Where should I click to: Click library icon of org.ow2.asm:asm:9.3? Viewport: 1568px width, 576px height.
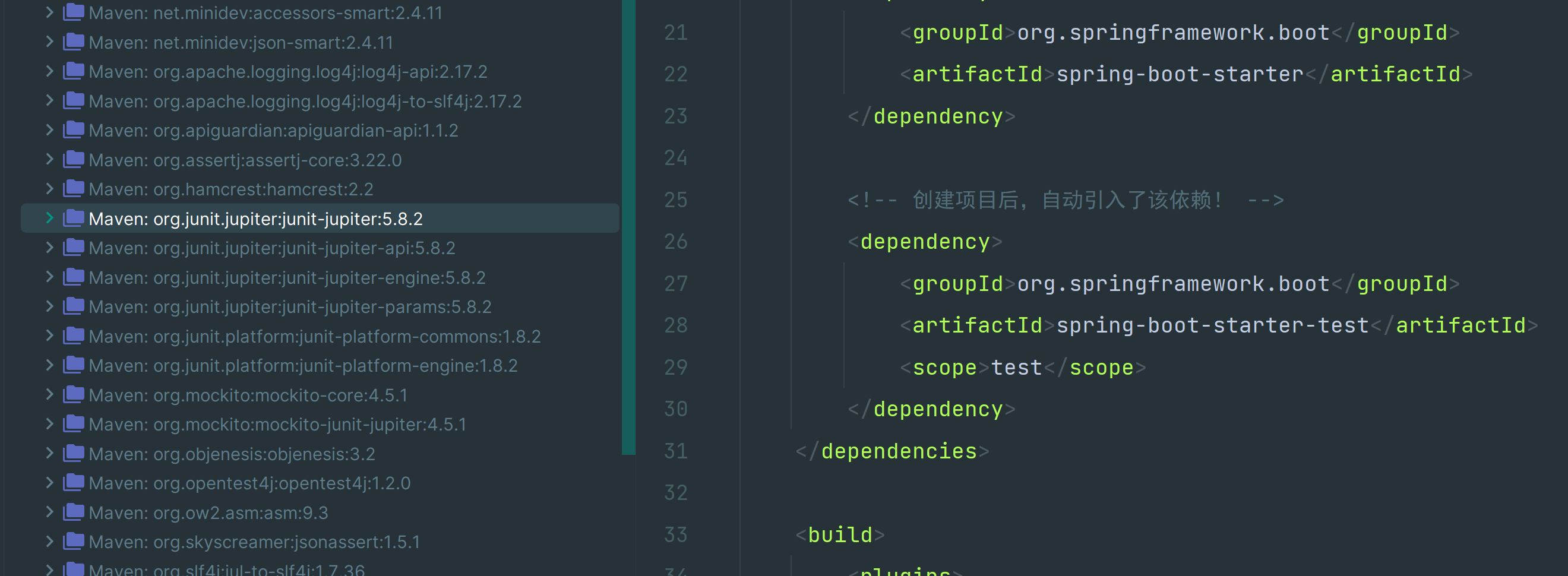pos(74,511)
